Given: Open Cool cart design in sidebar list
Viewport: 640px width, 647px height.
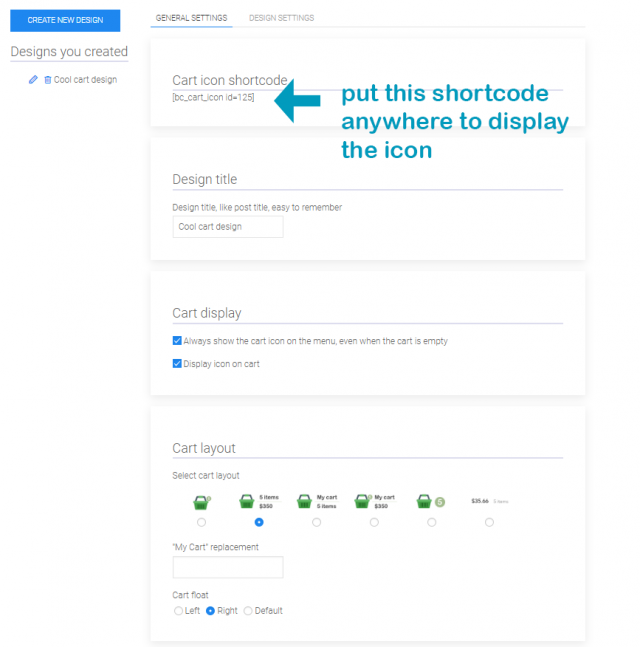Looking at the screenshot, I should pos(85,80).
